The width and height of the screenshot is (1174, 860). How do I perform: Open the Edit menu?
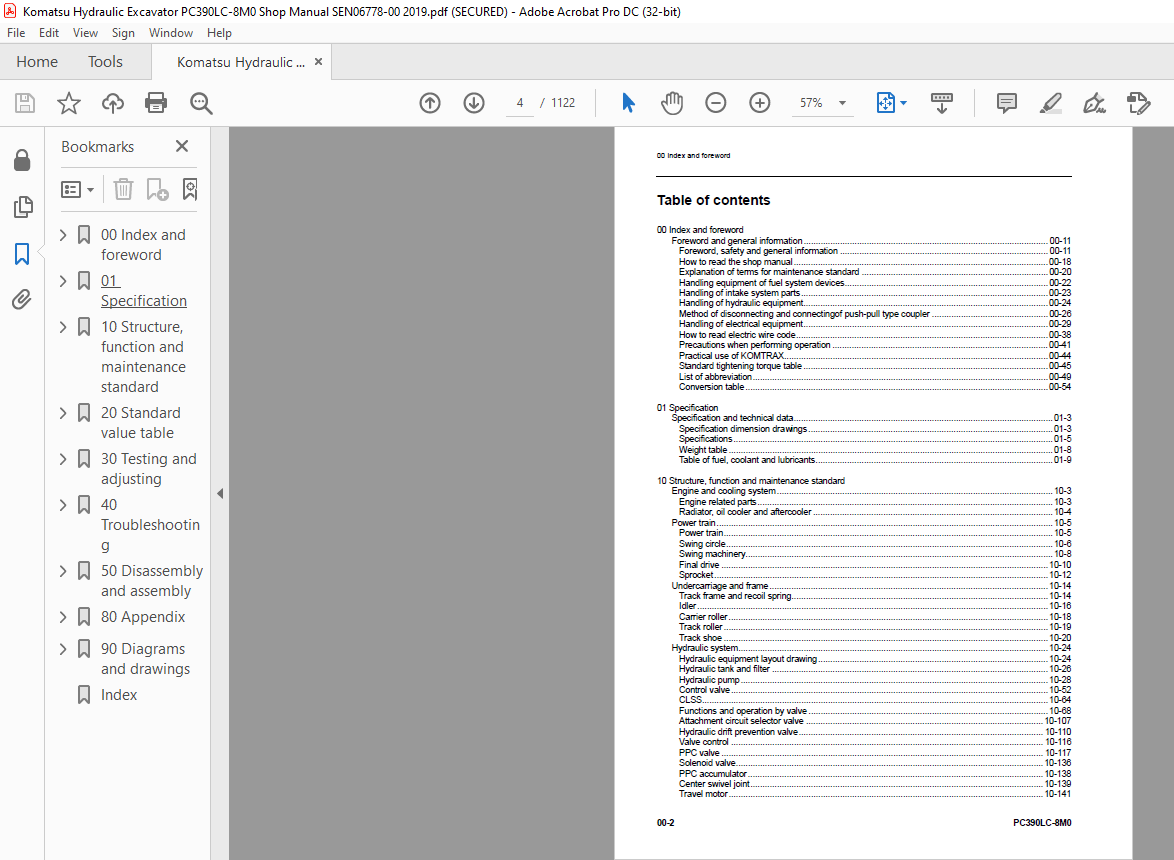click(x=49, y=33)
